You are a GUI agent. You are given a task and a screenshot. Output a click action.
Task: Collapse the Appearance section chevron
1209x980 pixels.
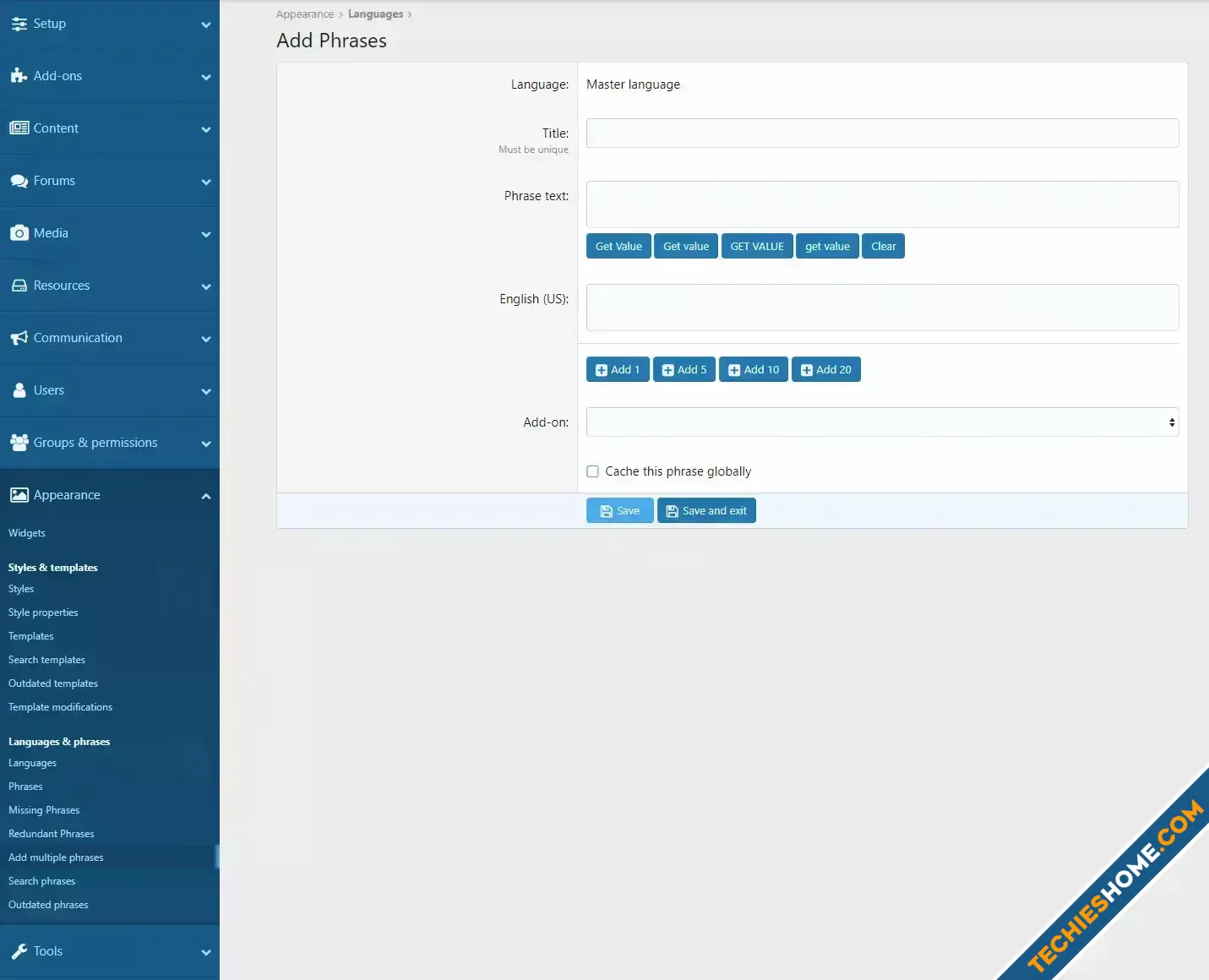206,497
